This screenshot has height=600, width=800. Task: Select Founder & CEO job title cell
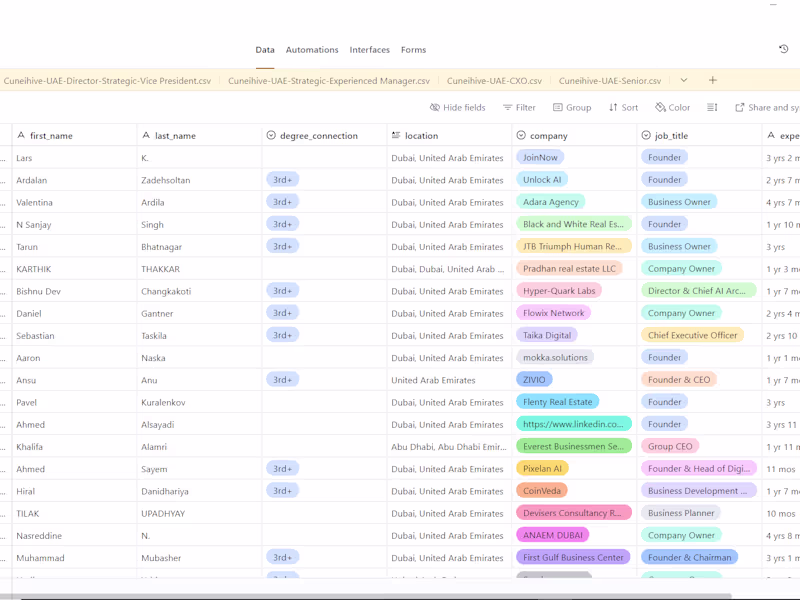click(699, 380)
